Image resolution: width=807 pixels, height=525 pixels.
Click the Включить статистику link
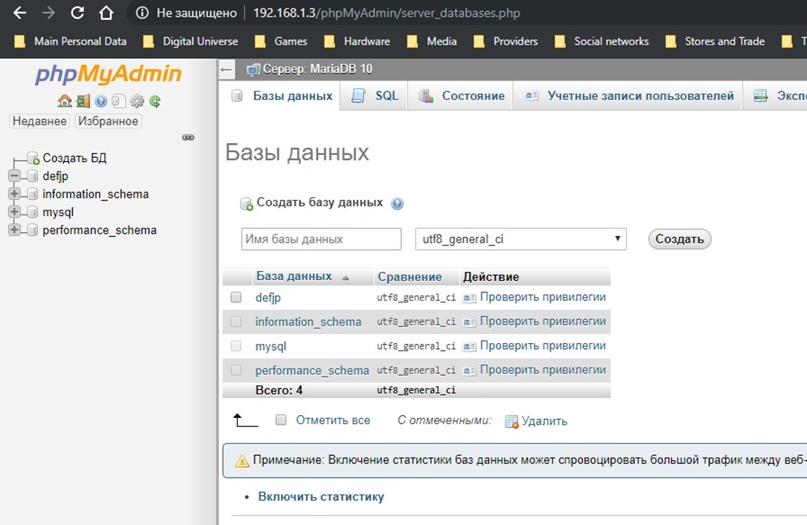pyautogui.click(x=320, y=496)
